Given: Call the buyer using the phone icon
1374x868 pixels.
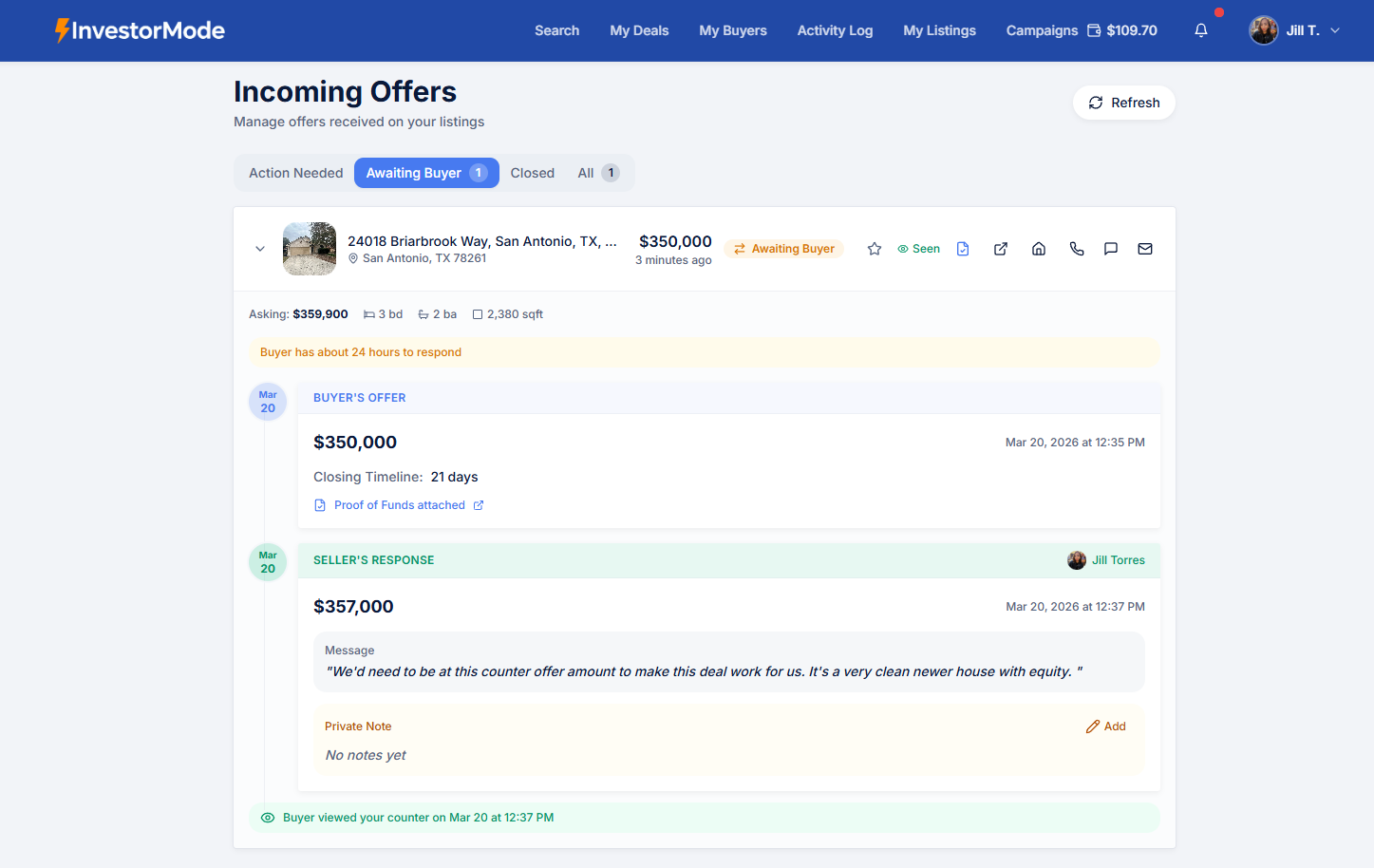Looking at the screenshot, I should pyautogui.click(x=1076, y=248).
